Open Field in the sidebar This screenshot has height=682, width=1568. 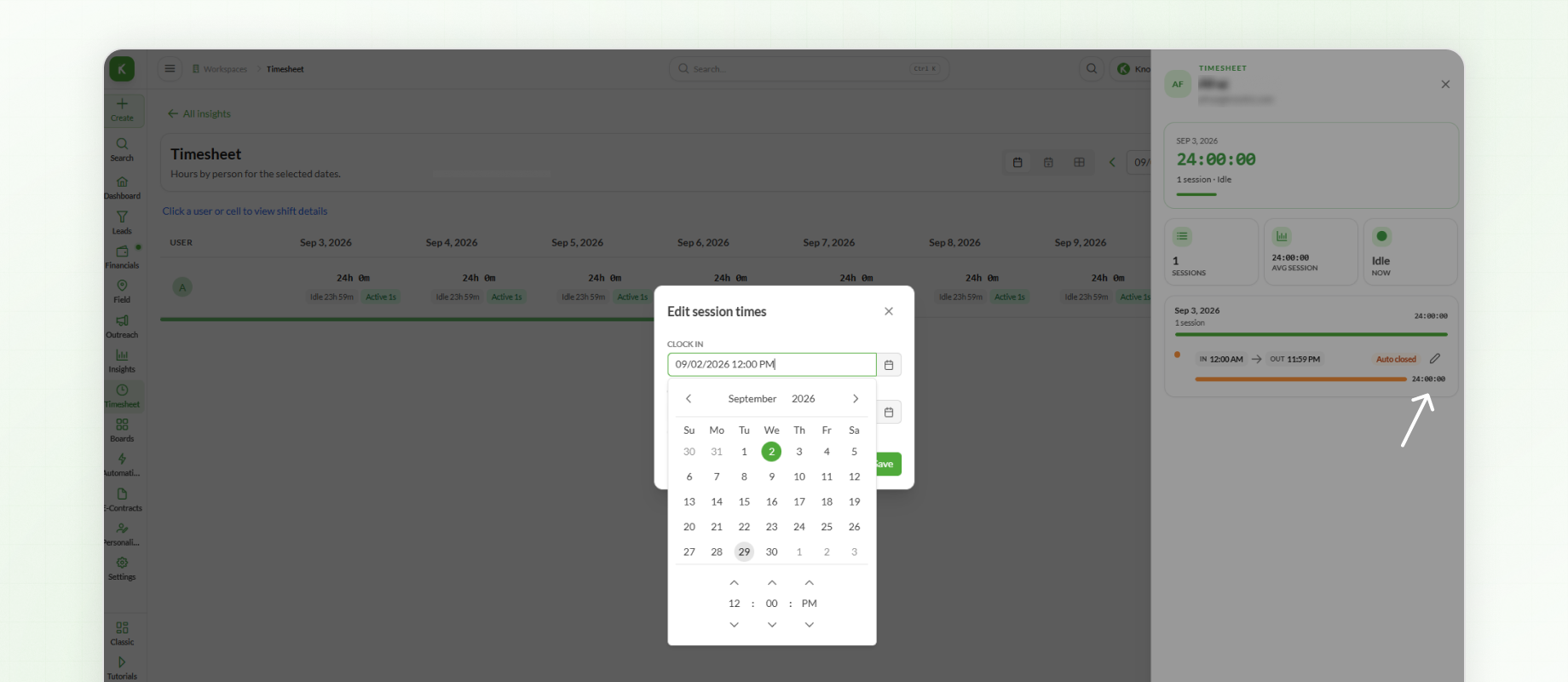122,292
